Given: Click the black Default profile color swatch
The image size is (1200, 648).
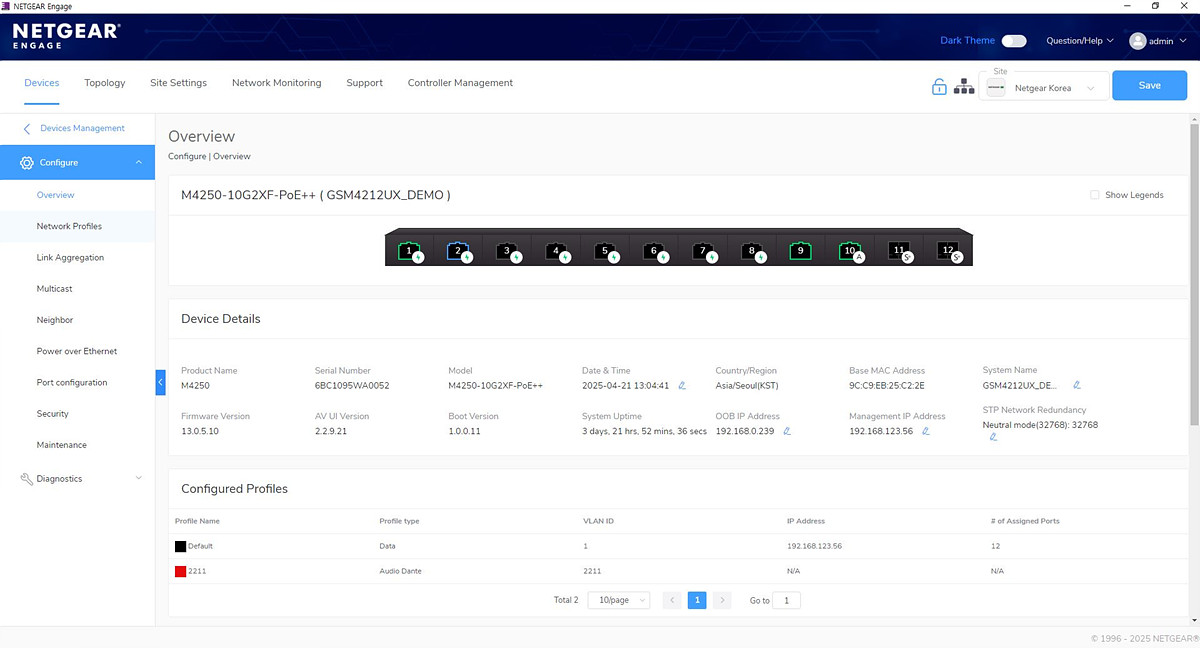Looking at the screenshot, I should (180, 546).
